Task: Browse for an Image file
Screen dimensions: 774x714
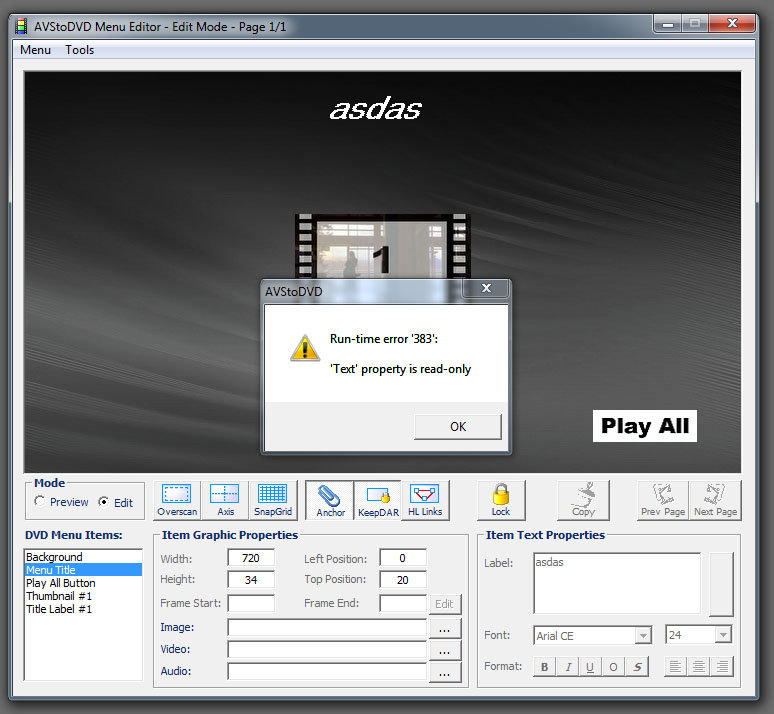Action: pyautogui.click(x=445, y=629)
